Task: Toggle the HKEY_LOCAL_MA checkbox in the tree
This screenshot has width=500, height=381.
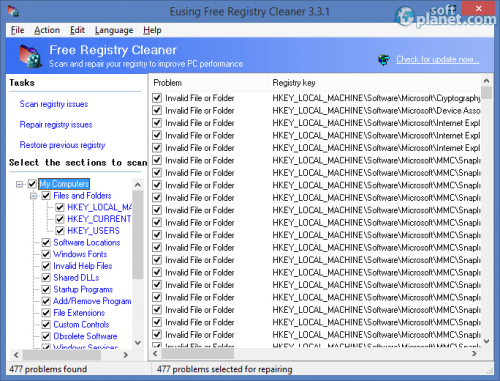Action: coord(60,207)
